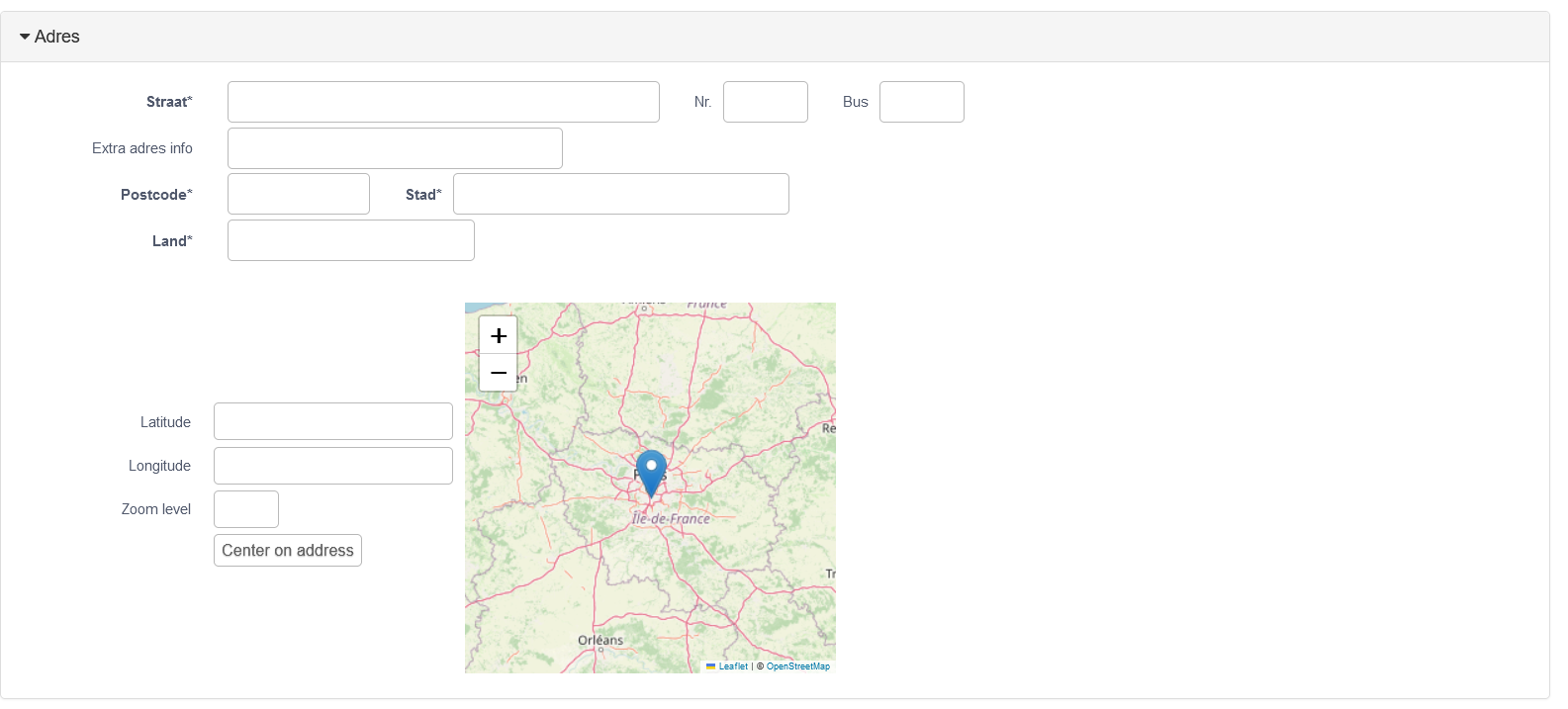
Task: Click the Postcode field label
Action: pyautogui.click(x=156, y=195)
